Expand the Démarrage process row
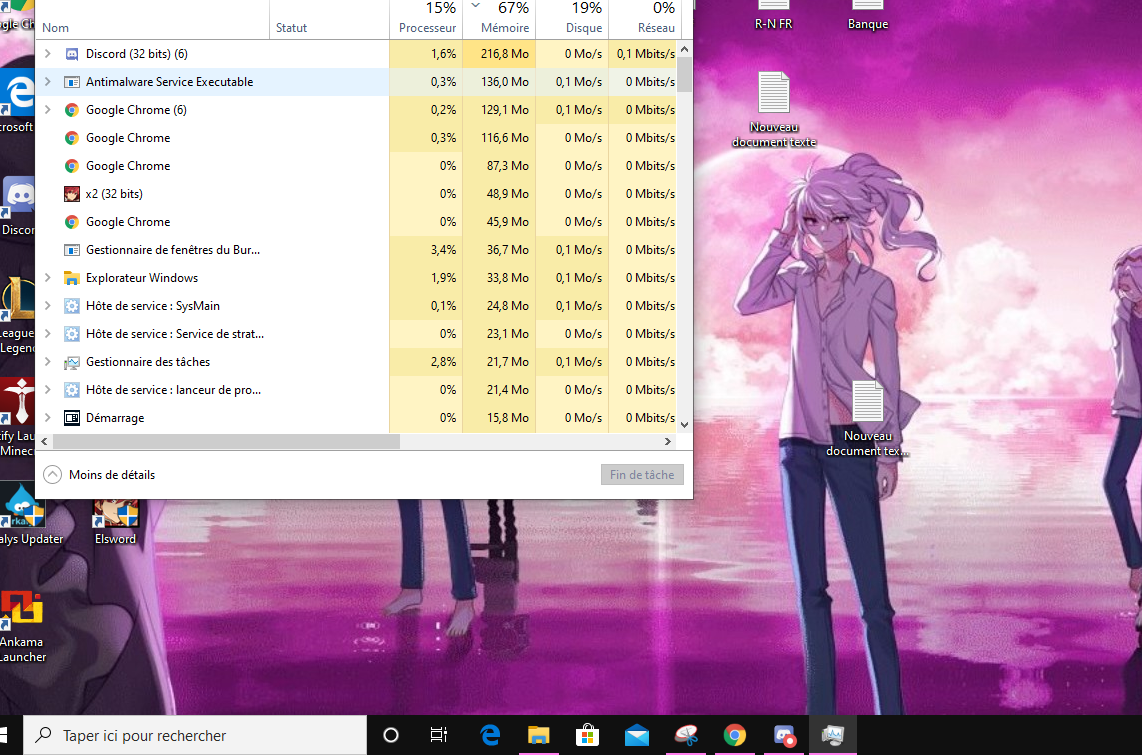This screenshot has width=1142, height=755. [48, 418]
